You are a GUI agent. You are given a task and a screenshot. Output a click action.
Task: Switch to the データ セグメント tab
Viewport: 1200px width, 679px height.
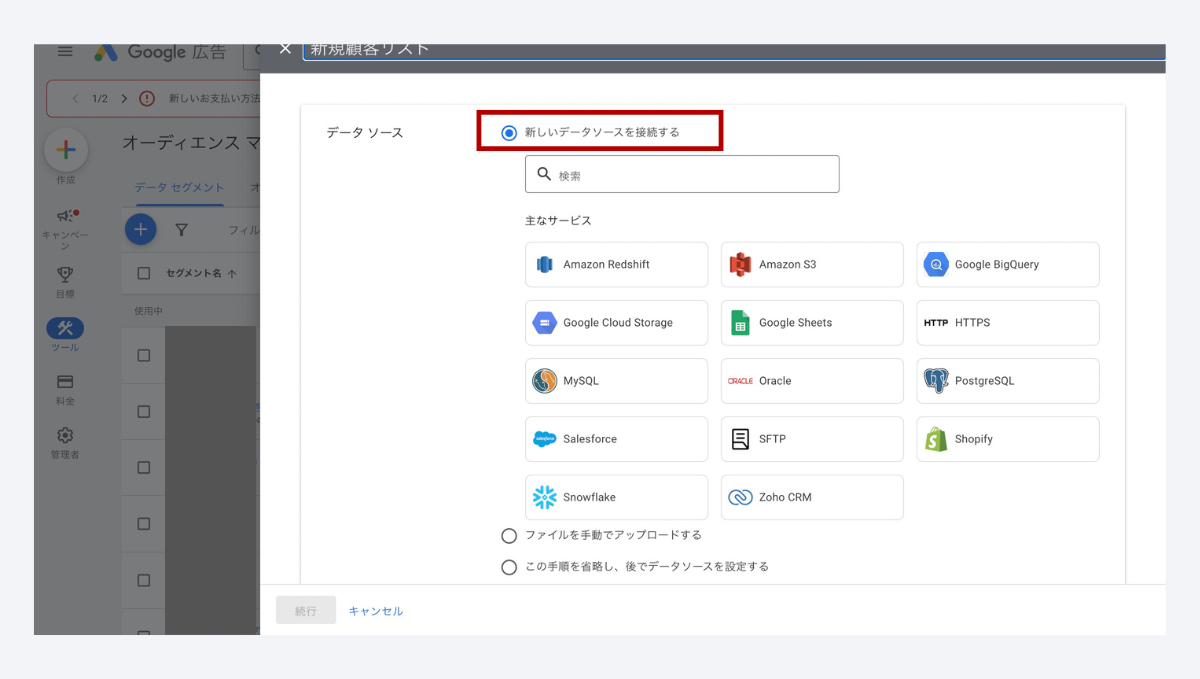tap(179, 187)
